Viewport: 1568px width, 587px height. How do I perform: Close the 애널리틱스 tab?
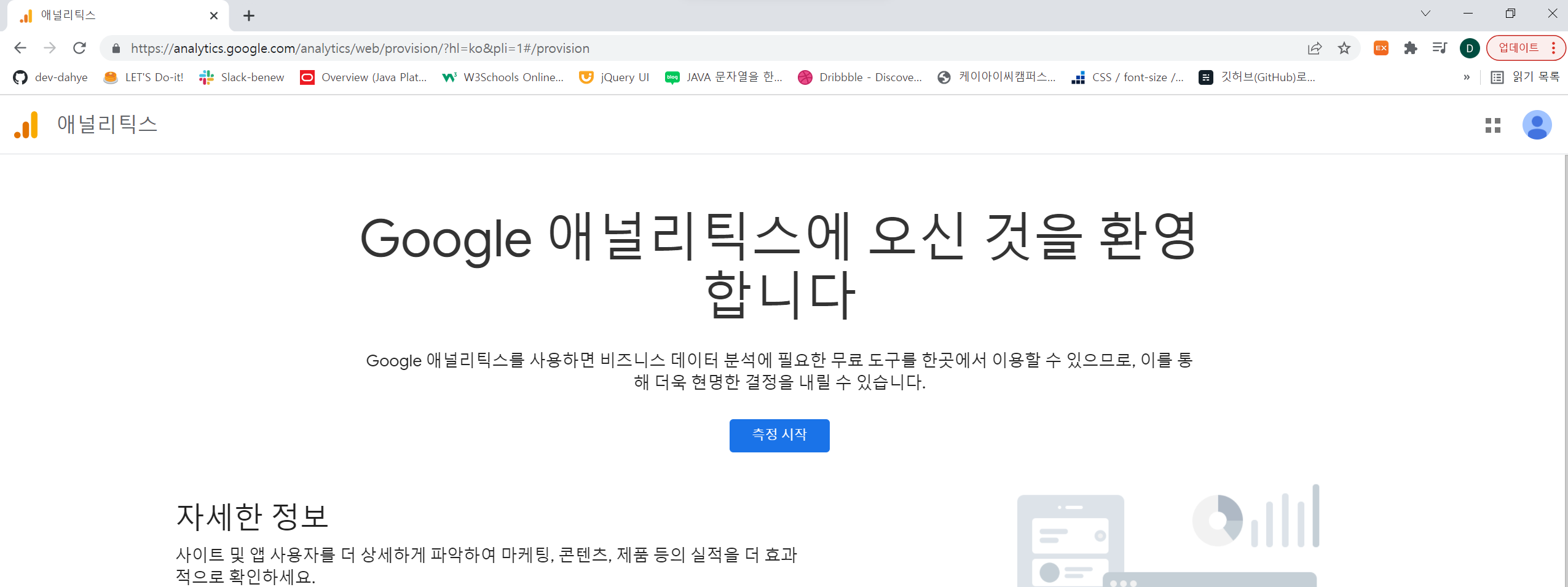(214, 16)
